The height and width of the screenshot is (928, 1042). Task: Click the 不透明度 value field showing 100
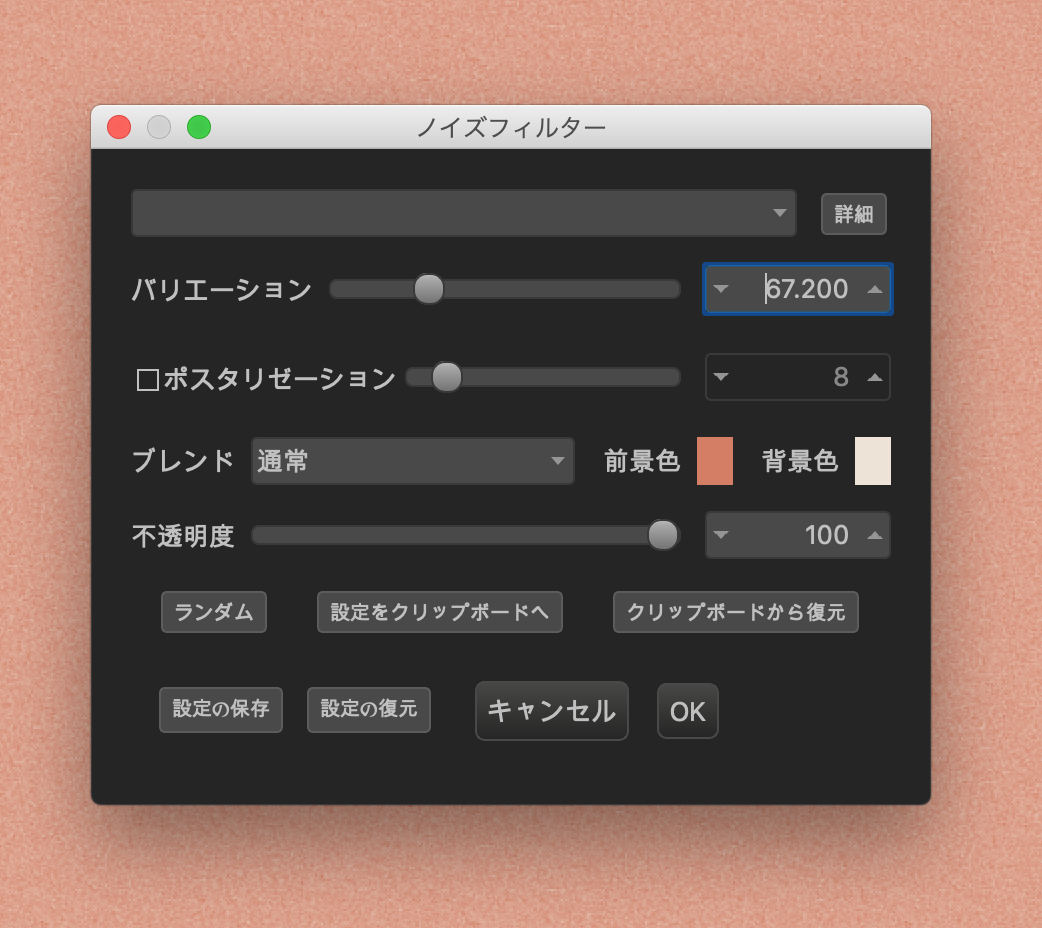797,534
